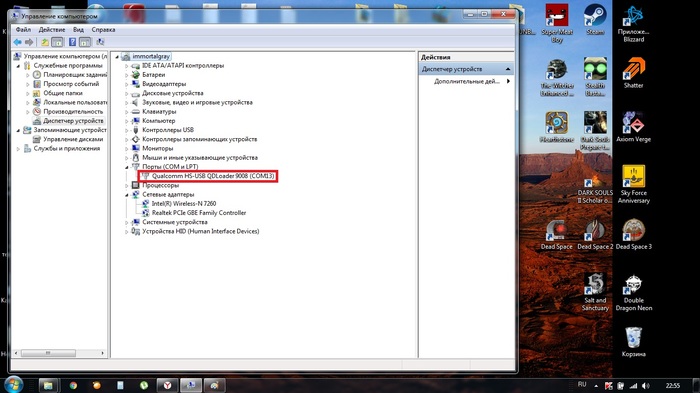The image size is (700, 393).
Task: Click the blue Help question-mark toolbar icon
Action: pos(72,42)
